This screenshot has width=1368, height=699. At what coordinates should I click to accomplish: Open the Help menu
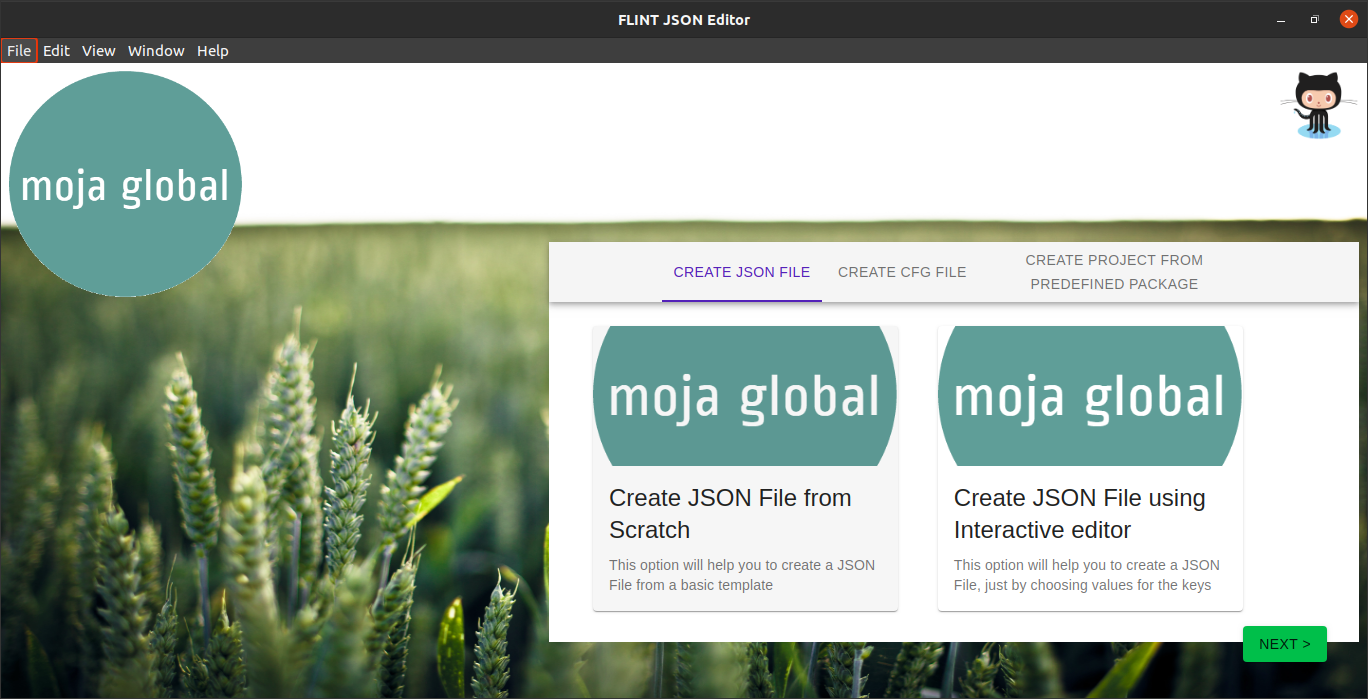213,51
